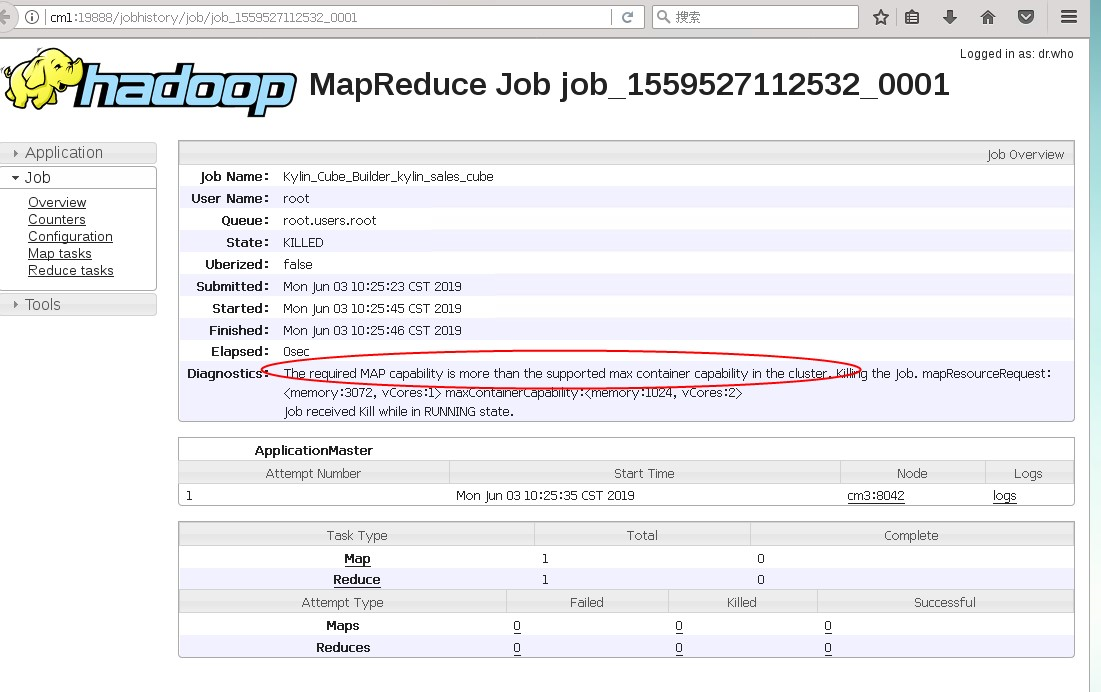This screenshot has height=692, width=1101.
Task: Open the Pocket icon in toolbar
Action: [x=1026, y=17]
